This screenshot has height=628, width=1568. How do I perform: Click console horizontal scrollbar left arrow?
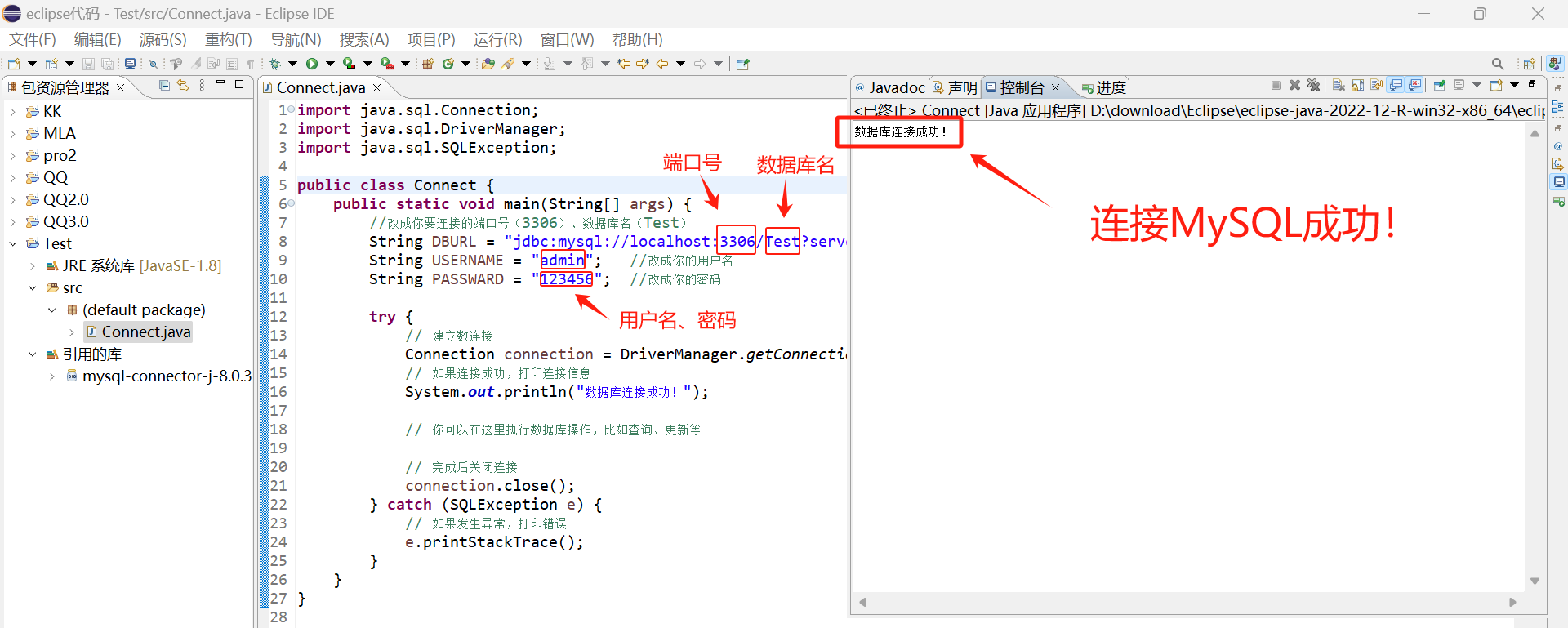point(862,602)
